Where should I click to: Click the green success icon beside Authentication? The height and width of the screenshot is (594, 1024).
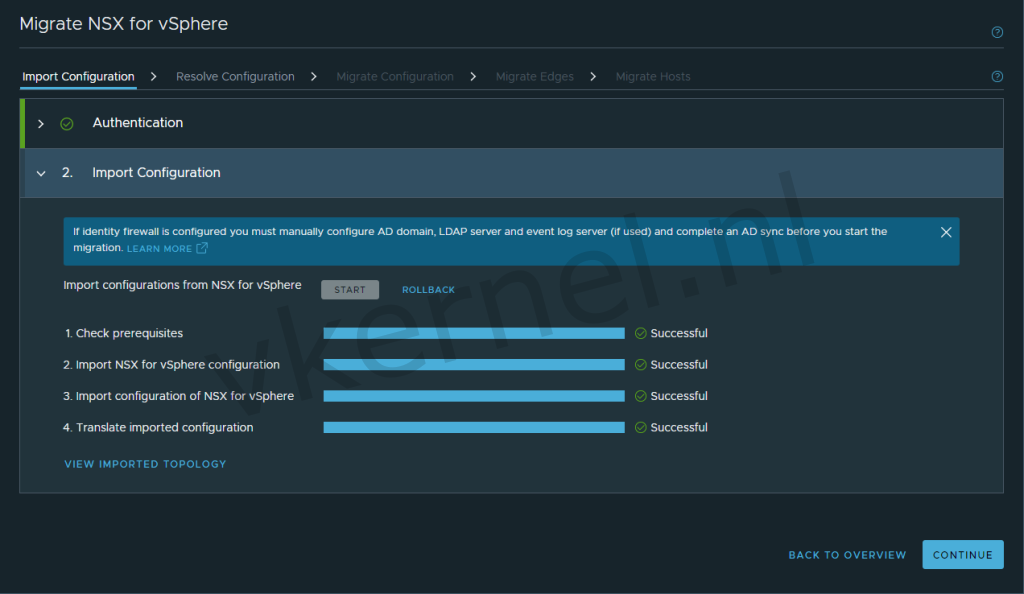[x=66, y=123]
